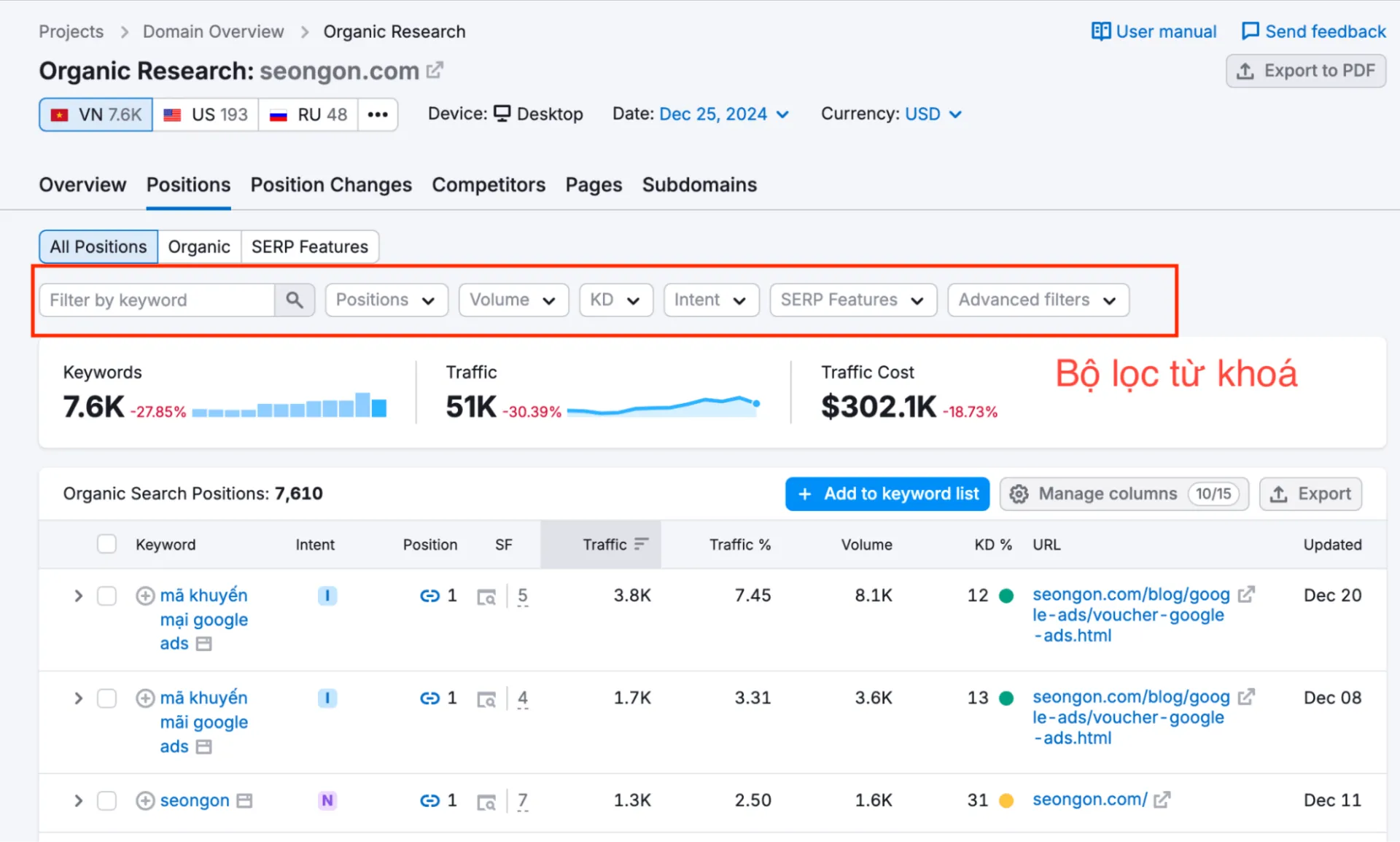This screenshot has height=842, width=1400.
Task: Click the green KD difficulty dot
Action: coord(1008,596)
